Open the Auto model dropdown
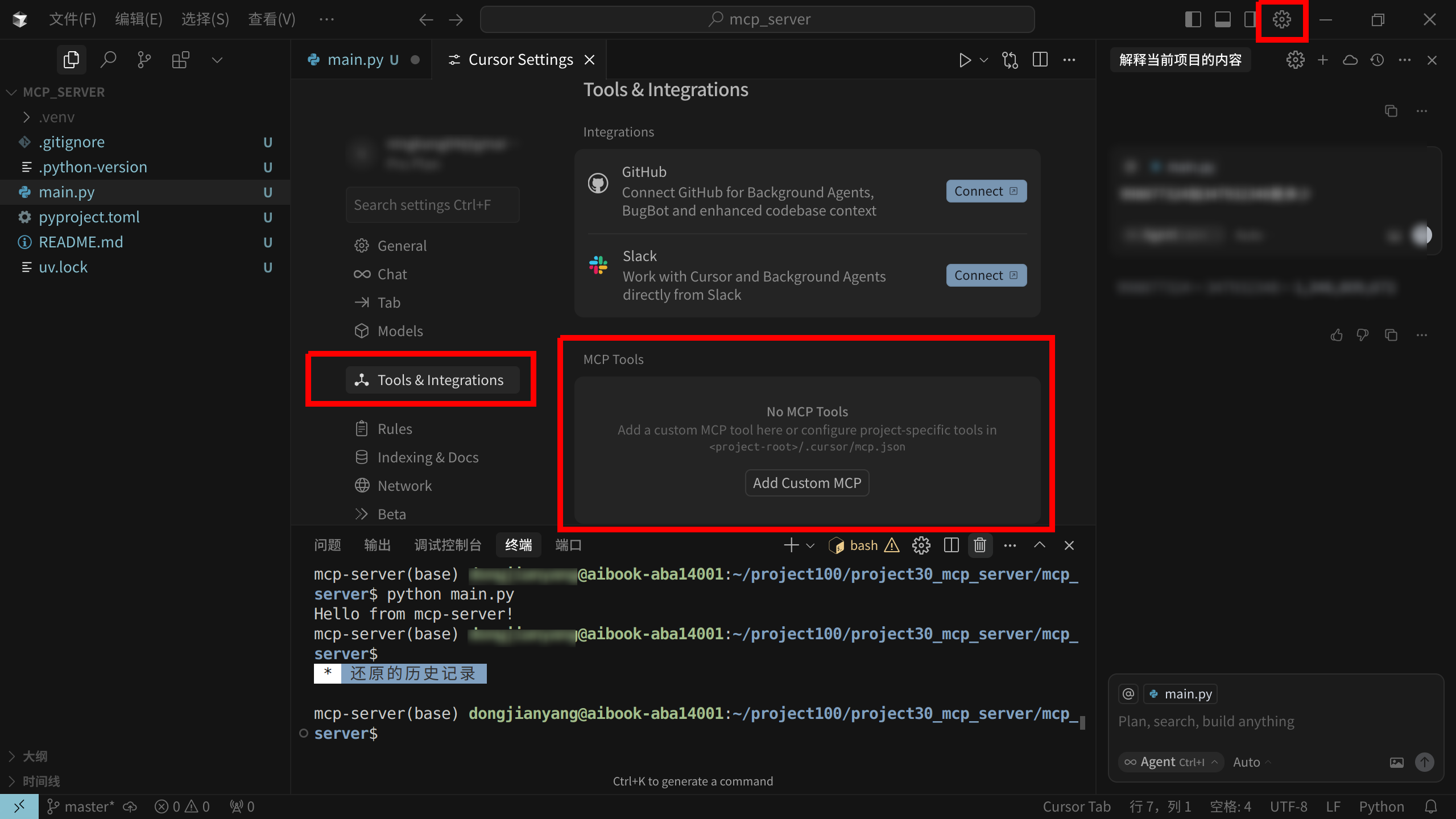The width and height of the screenshot is (1456, 819). (x=1252, y=762)
